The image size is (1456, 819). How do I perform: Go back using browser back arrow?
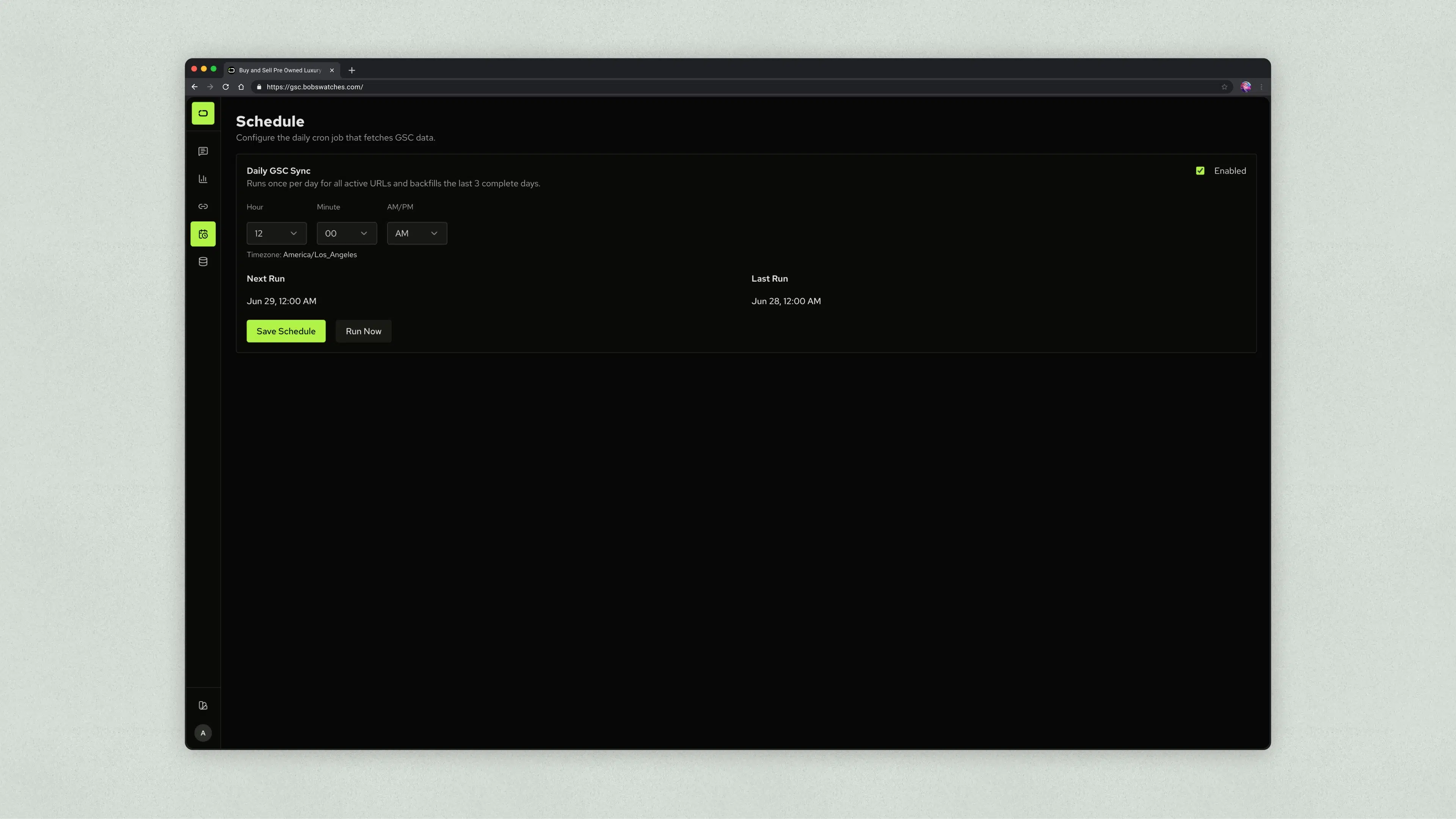point(195,87)
